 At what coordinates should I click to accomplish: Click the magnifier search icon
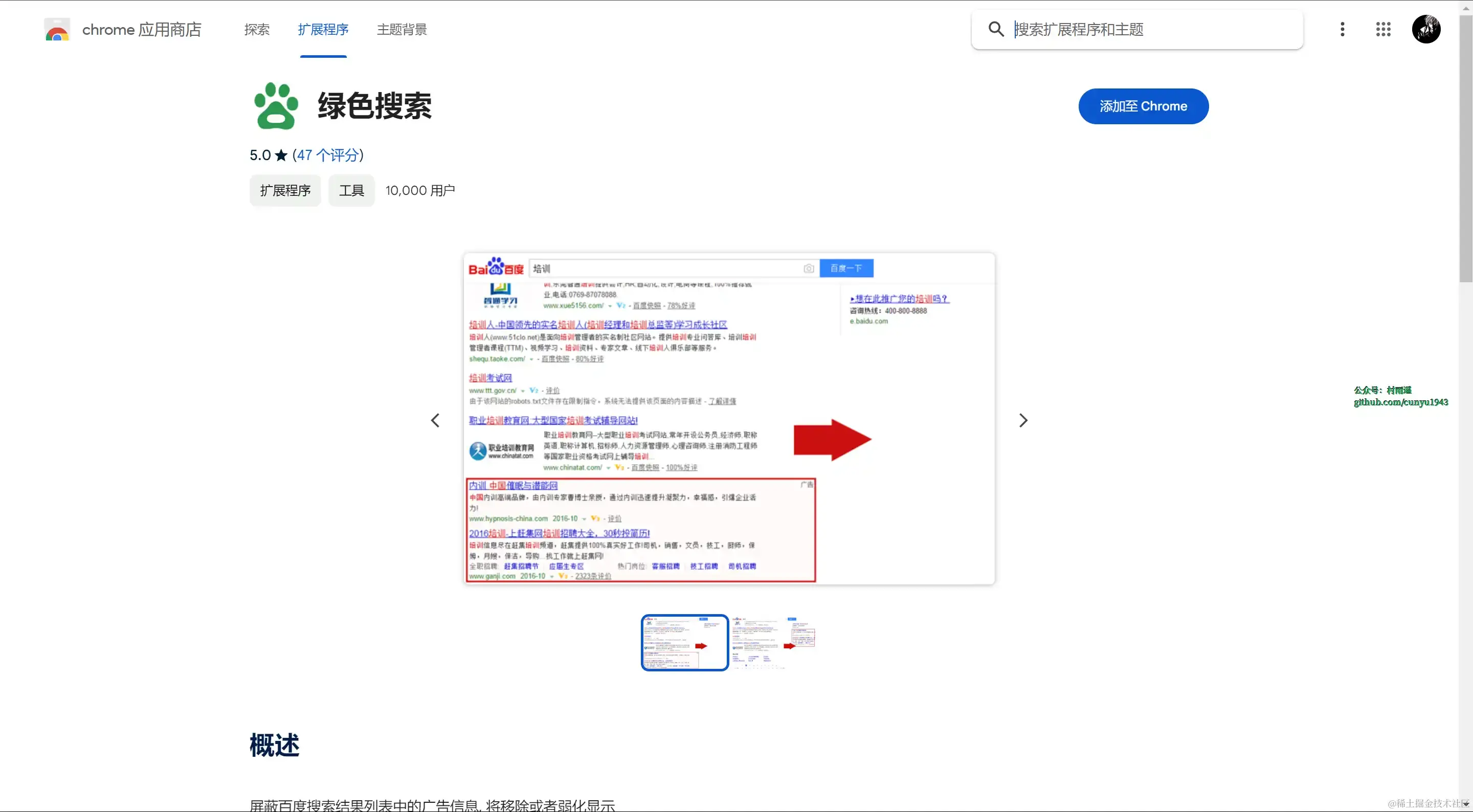coord(995,29)
